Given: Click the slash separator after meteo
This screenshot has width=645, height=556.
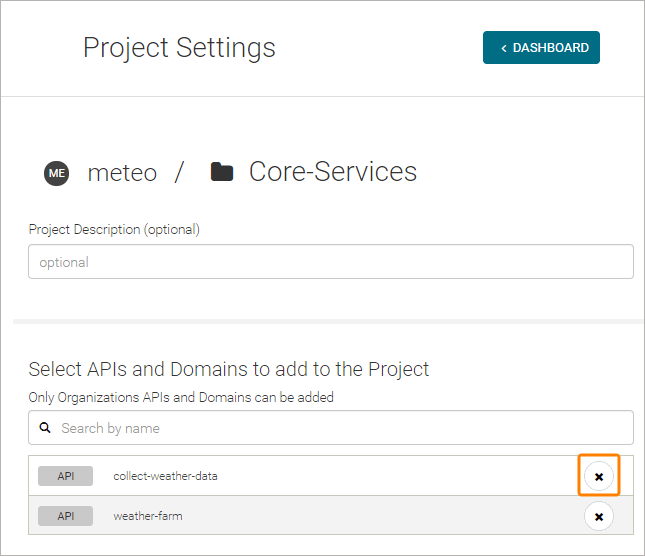Looking at the screenshot, I should click(x=180, y=173).
